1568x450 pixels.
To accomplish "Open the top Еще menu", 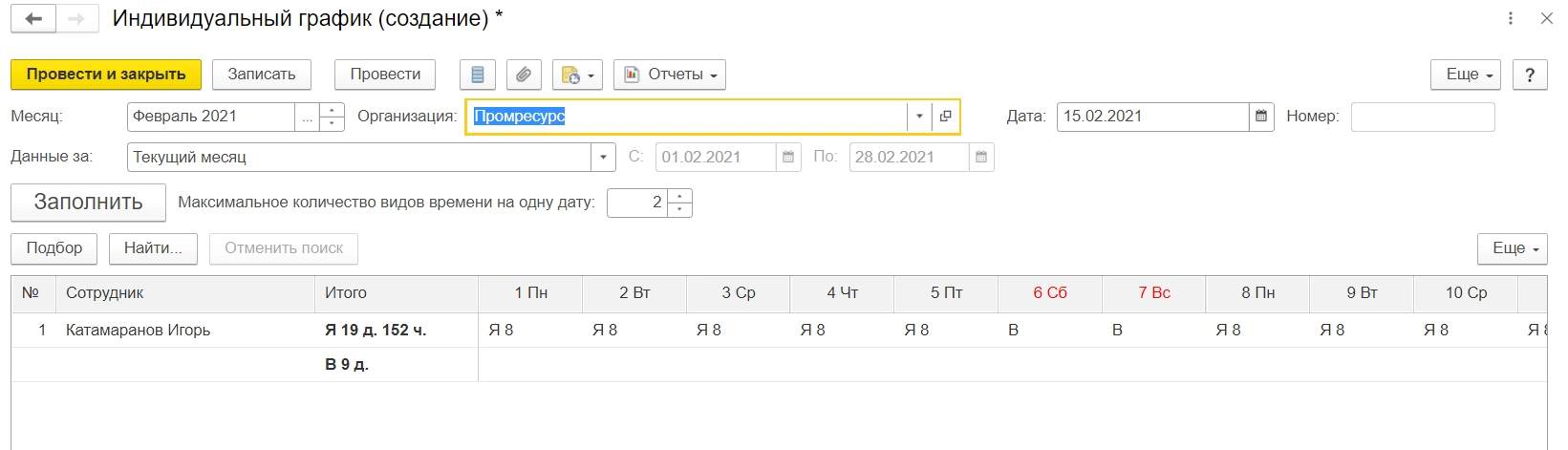I will coord(1465,75).
